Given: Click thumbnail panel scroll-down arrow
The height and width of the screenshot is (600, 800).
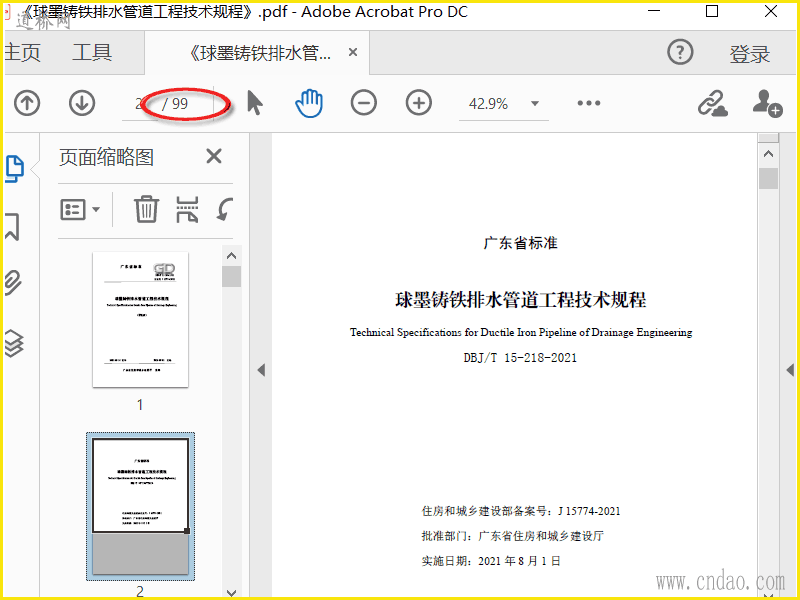Looking at the screenshot, I should (x=232, y=592).
